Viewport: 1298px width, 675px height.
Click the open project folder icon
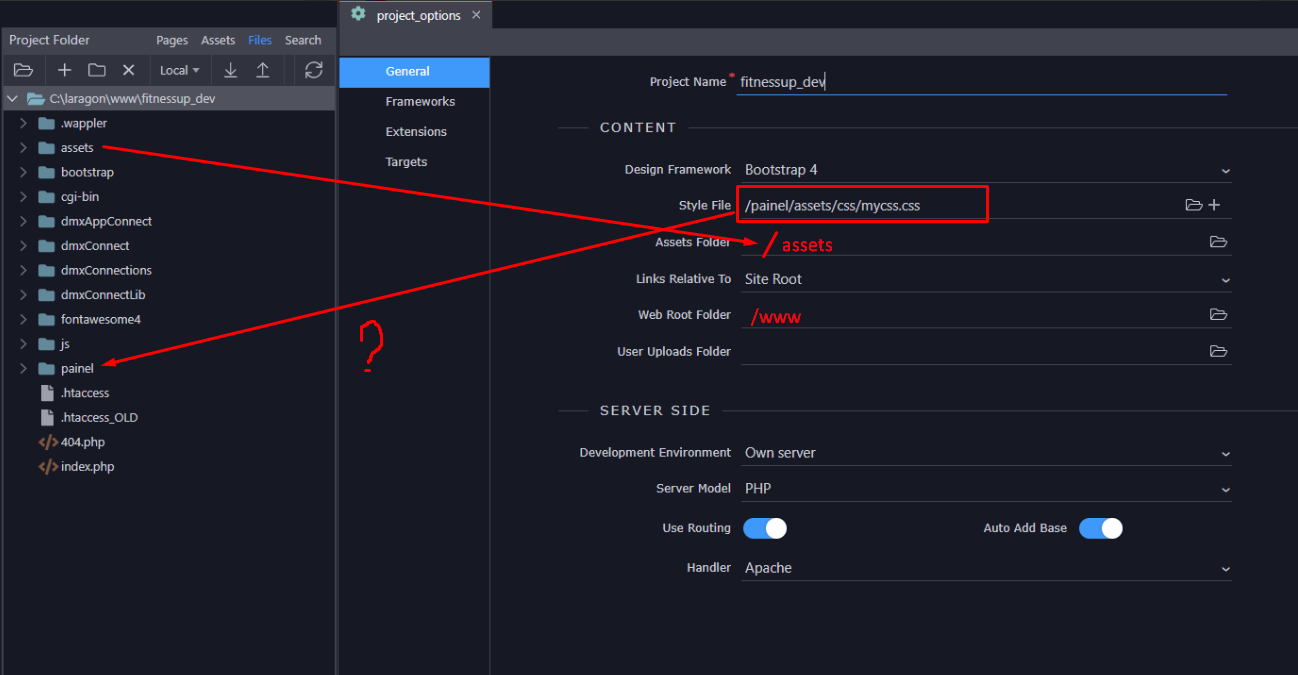pyautogui.click(x=23, y=70)
